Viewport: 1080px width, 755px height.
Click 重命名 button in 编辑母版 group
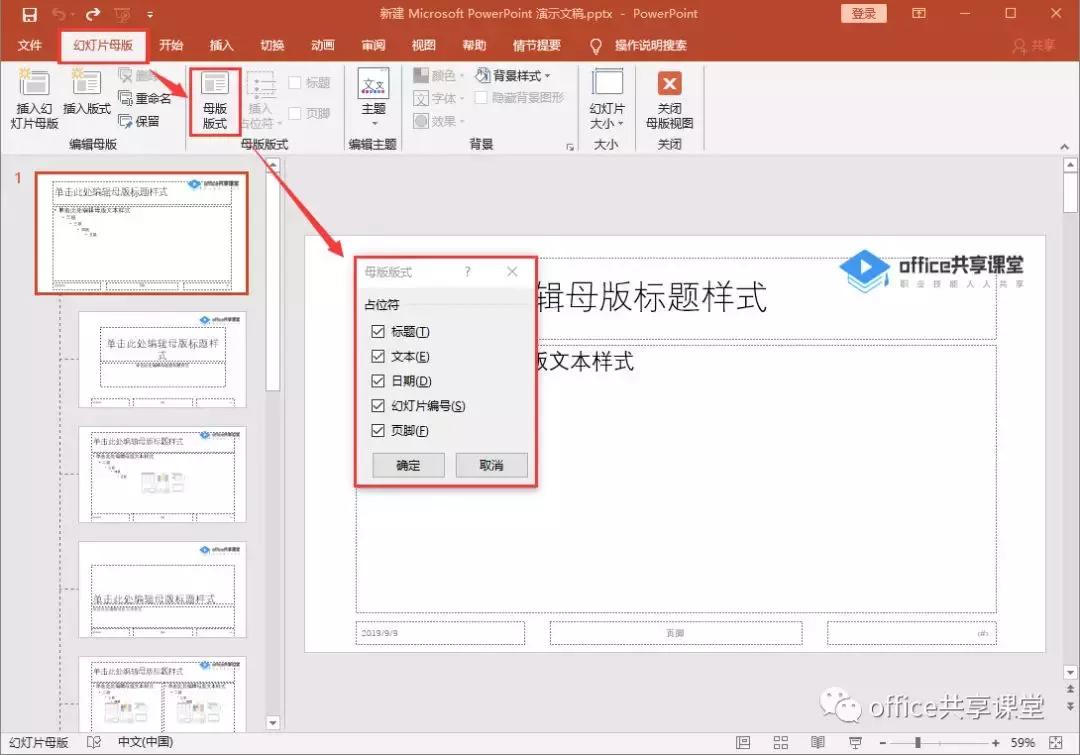pyautogui.click(x=145, y=99)
